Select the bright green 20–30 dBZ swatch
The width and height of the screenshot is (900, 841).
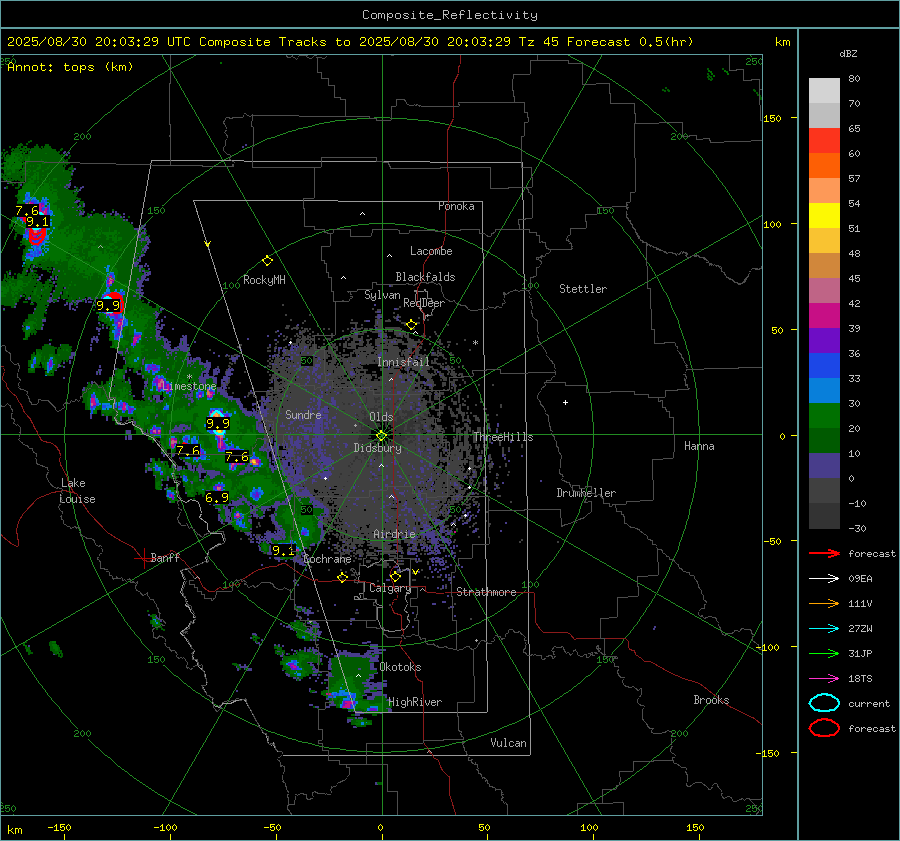coord(824,416)
